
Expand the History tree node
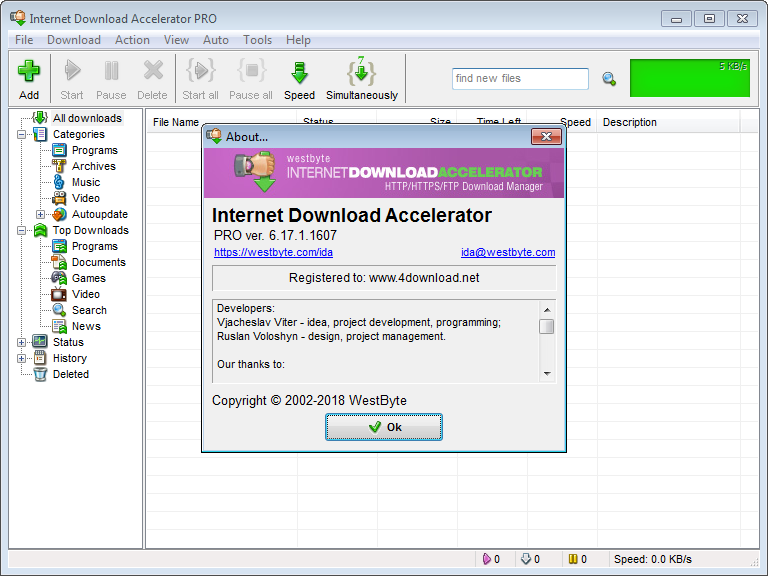(22, 359)
